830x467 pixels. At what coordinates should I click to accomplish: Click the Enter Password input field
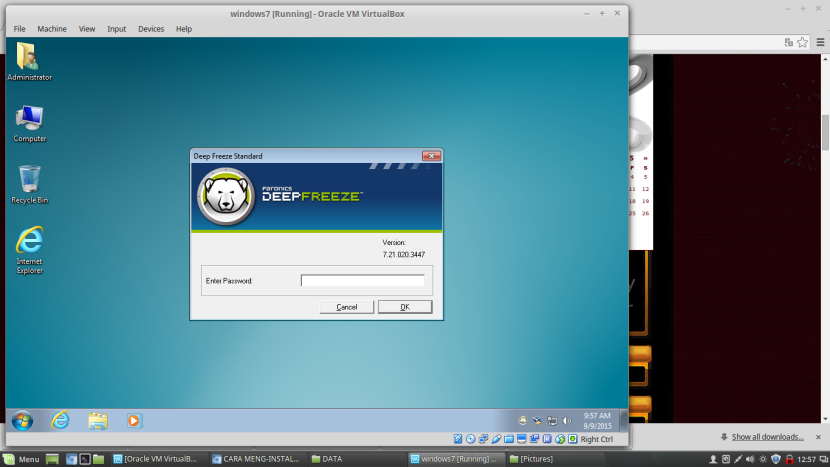pos(363,280)
